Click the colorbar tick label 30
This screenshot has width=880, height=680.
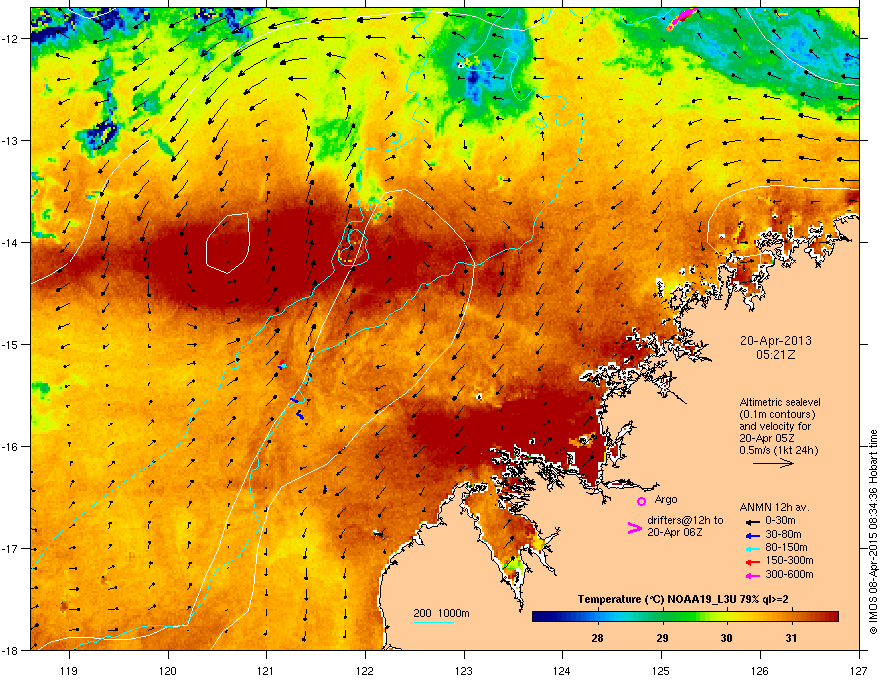[x=726, y=638]
